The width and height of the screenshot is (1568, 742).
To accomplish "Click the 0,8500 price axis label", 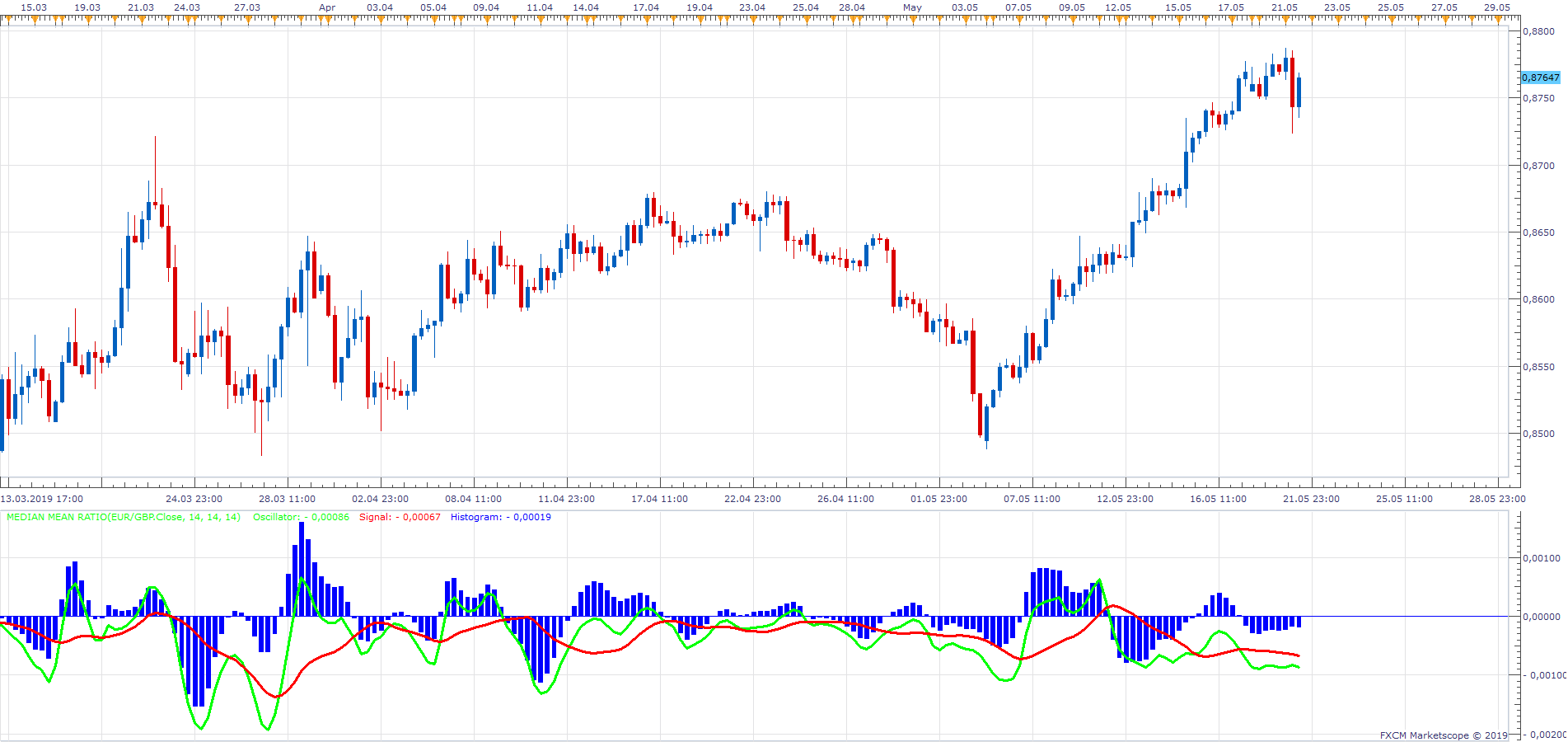I will (x=1539, y=434).
